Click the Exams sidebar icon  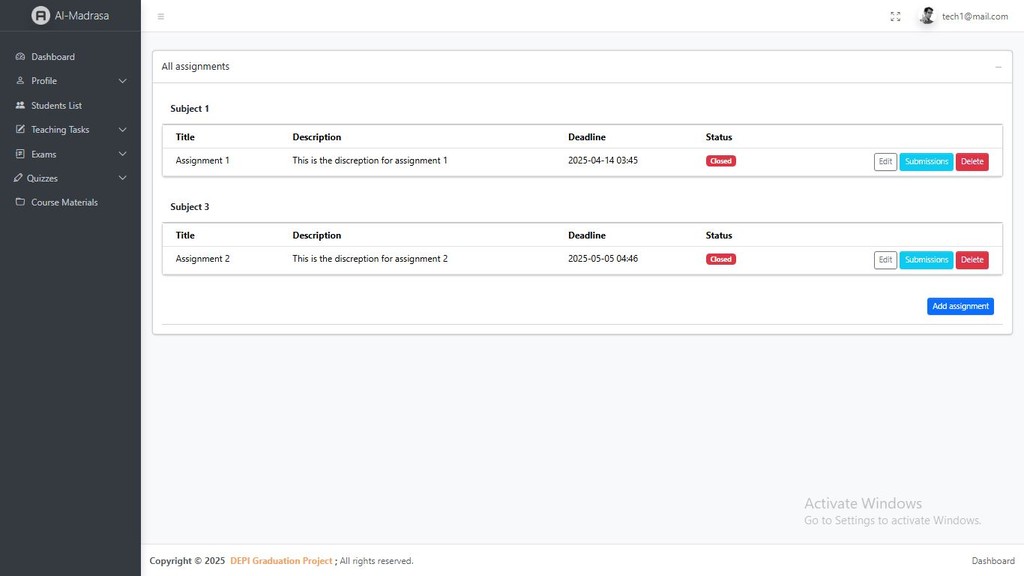point(20,154)
